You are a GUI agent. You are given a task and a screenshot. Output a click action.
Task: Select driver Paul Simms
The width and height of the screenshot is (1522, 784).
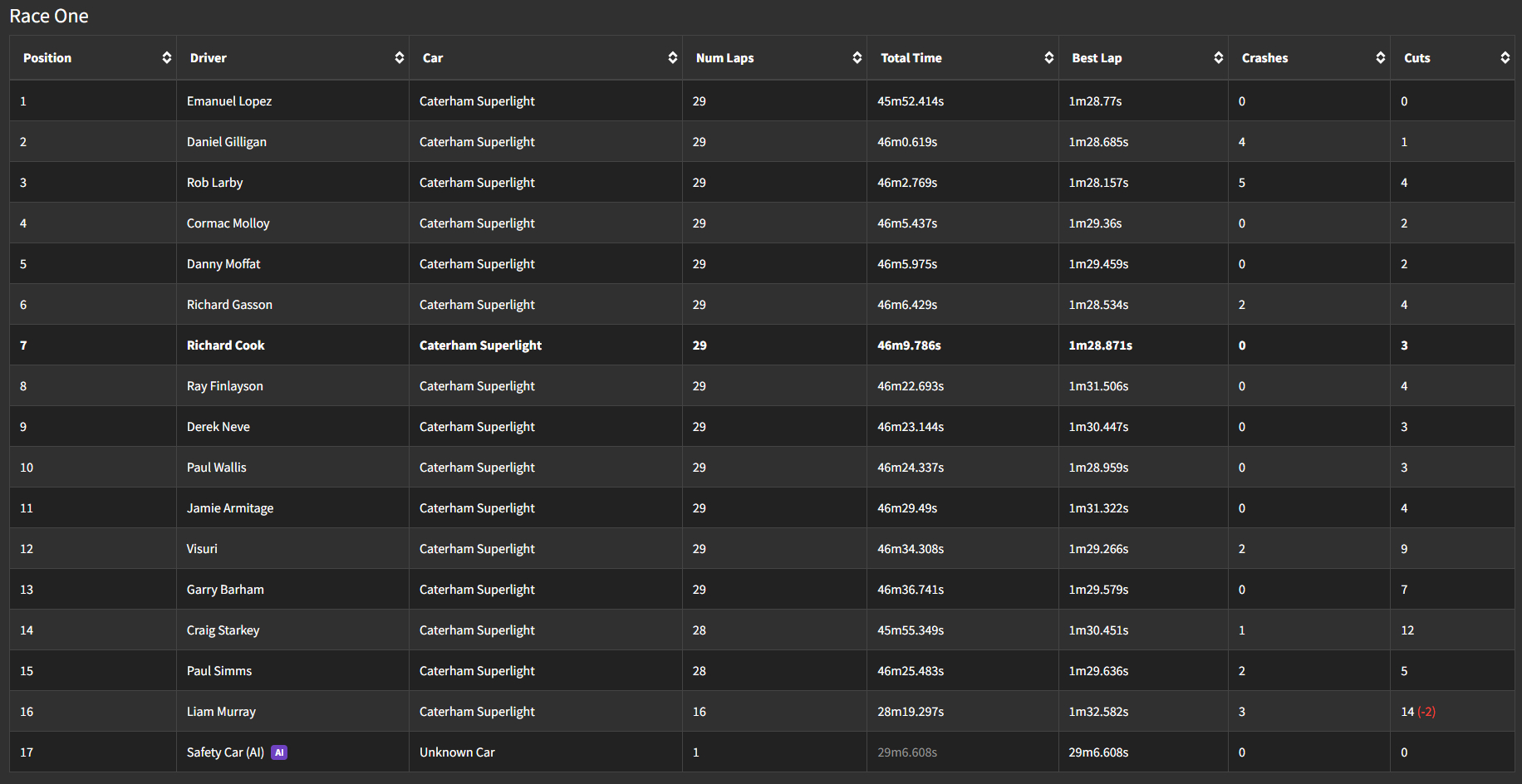(219, 671)
